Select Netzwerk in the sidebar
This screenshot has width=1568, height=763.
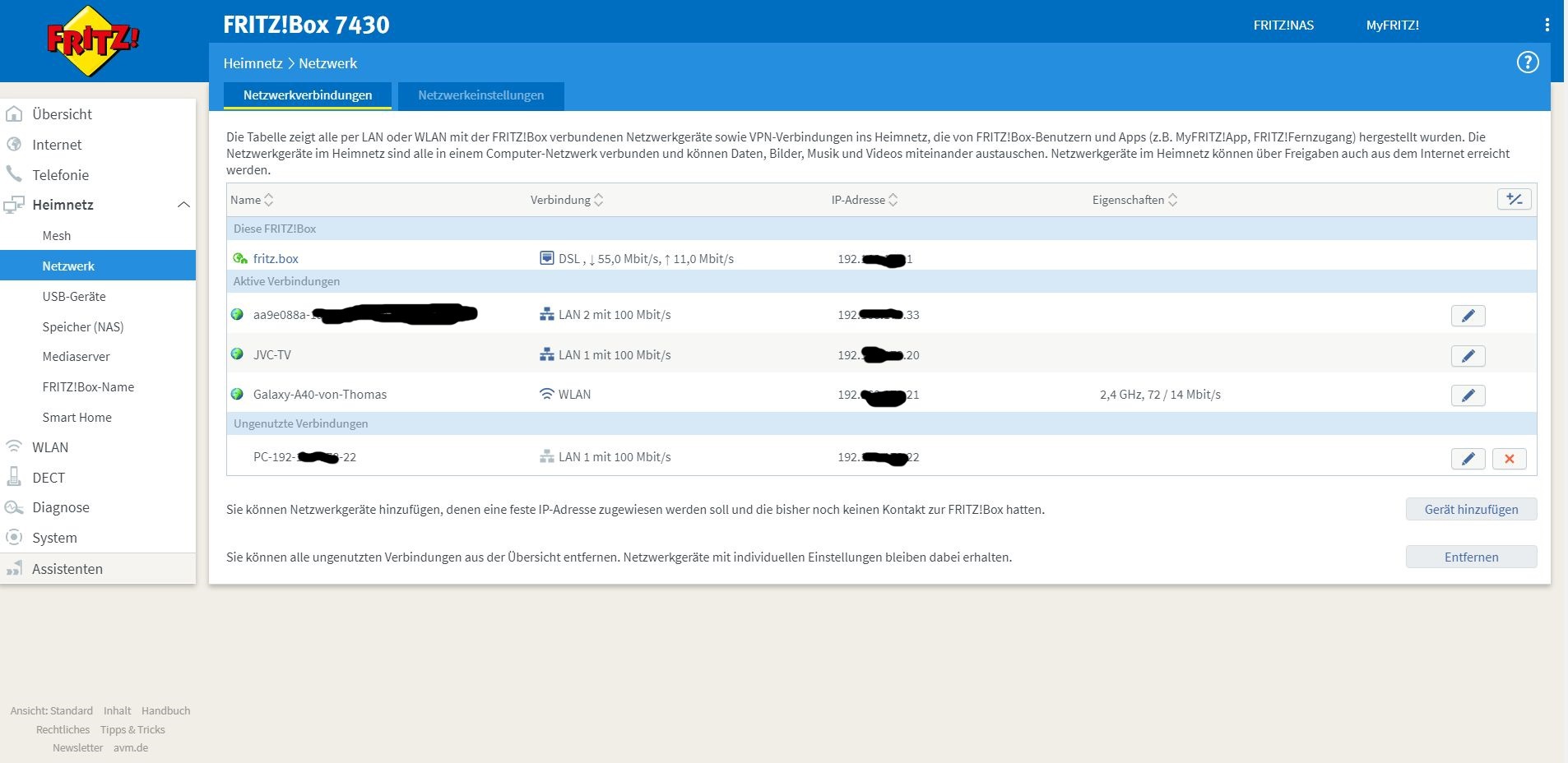98,266
